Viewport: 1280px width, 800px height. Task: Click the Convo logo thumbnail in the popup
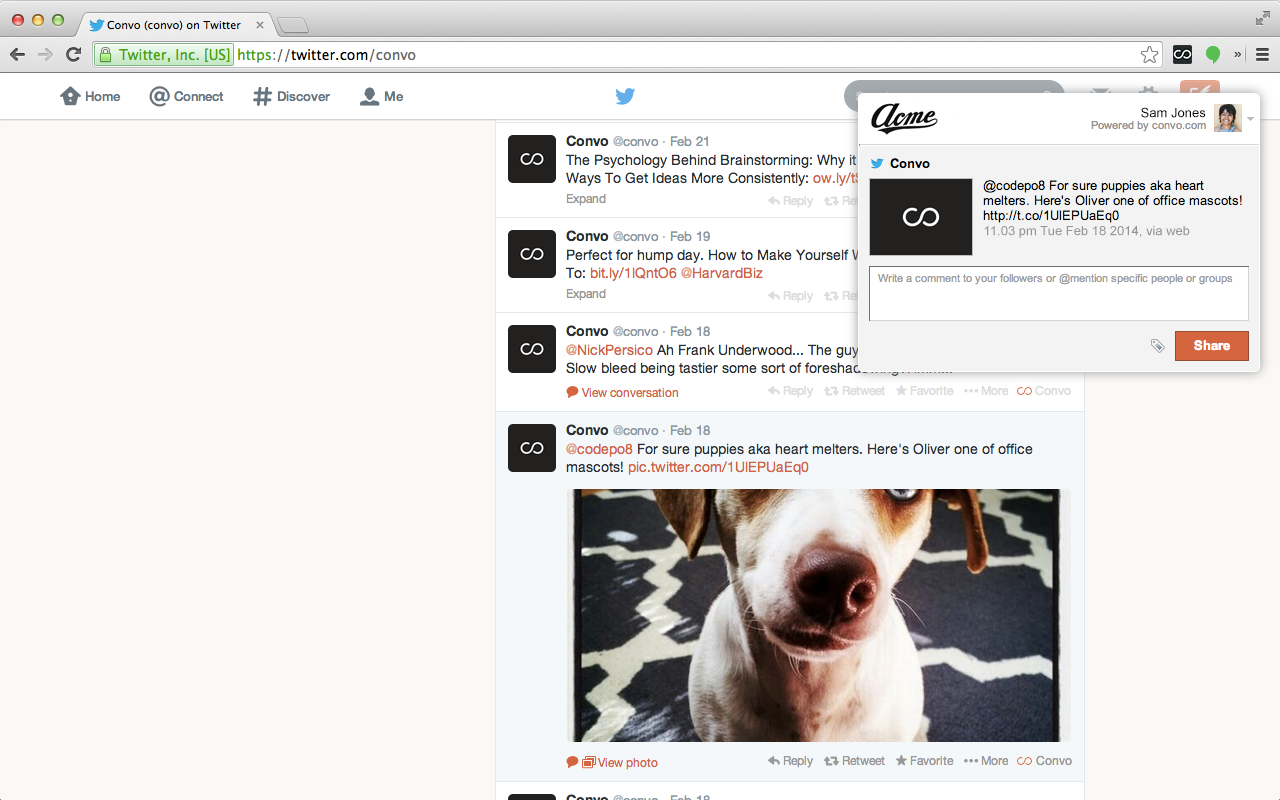click(x=921, y=217)
